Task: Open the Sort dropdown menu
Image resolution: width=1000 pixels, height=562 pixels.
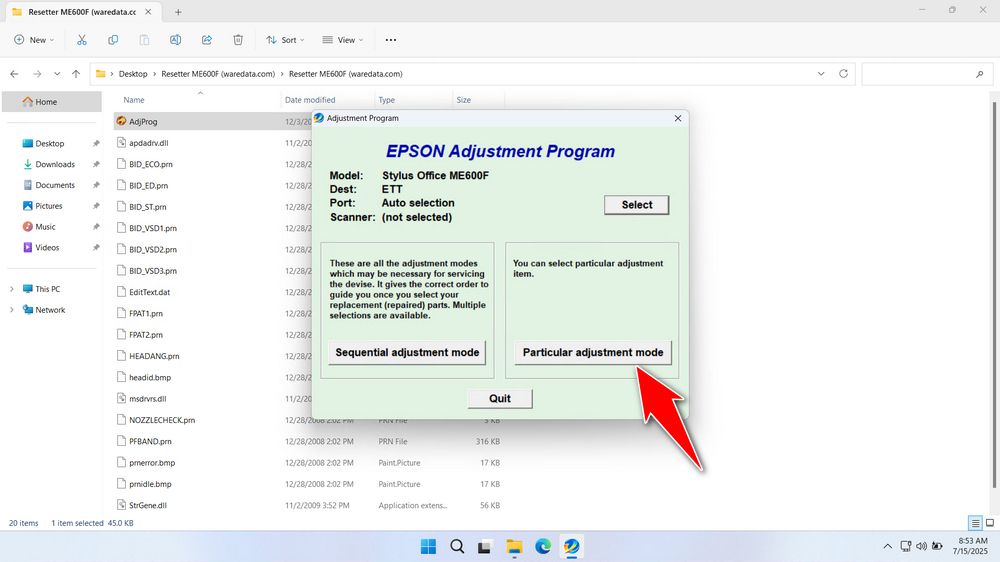Action: pos(285,40)
